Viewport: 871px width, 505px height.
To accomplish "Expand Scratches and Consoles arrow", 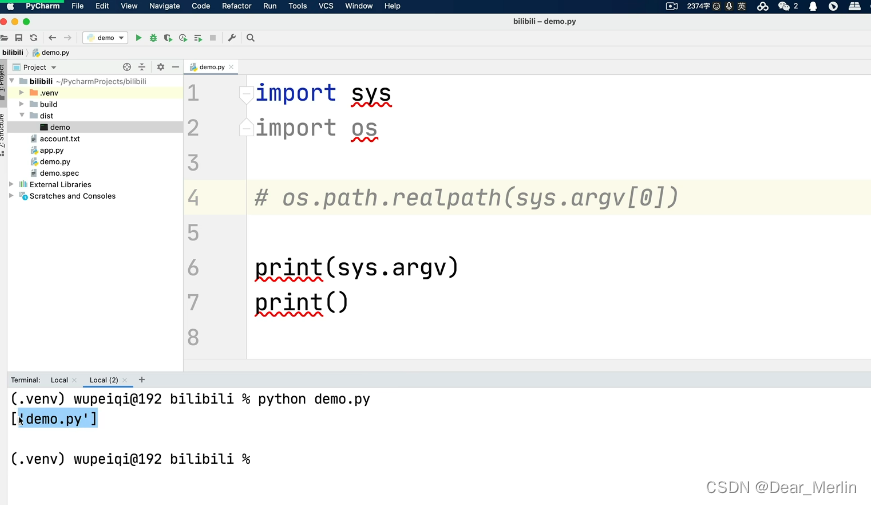I will [11, 196].
